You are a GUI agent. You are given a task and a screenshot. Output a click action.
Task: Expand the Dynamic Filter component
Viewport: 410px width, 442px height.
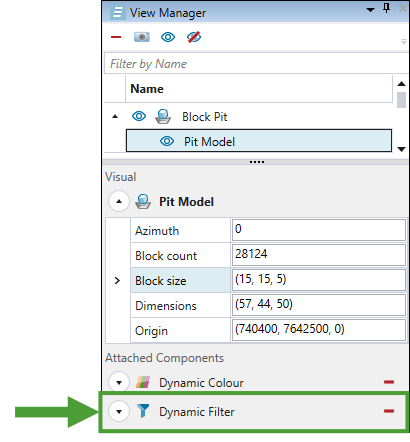pos(119,411)
